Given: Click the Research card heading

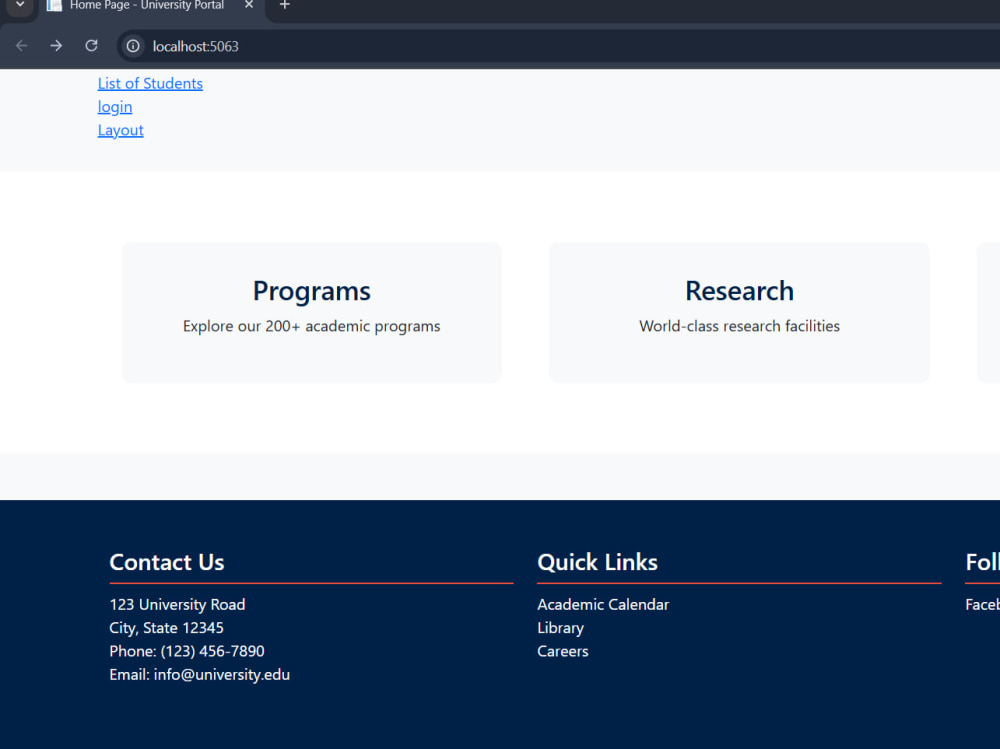Looking at the screenshot, I should coord(739,291).
